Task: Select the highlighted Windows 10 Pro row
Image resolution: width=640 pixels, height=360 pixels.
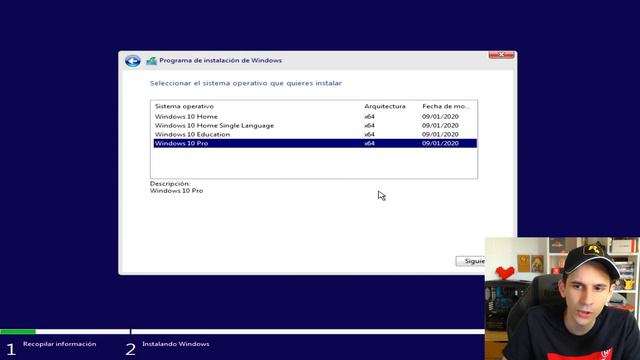Action: click(x=315, y=143)
